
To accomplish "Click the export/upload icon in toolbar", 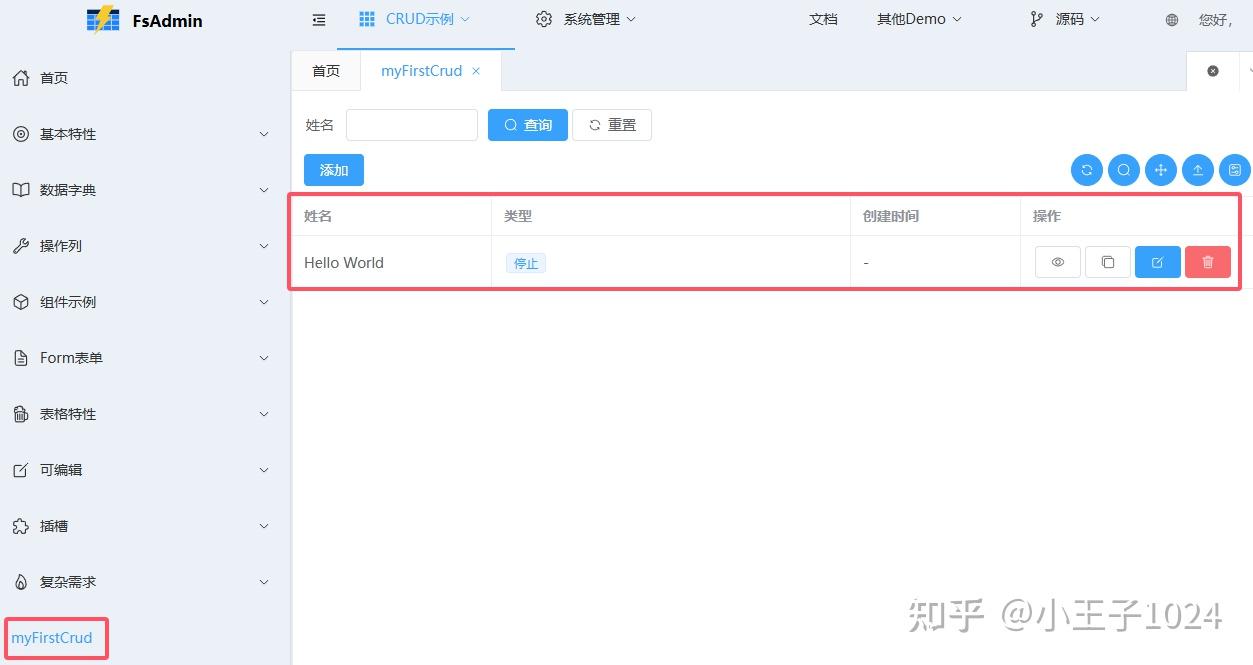I will click(1198, 170).
